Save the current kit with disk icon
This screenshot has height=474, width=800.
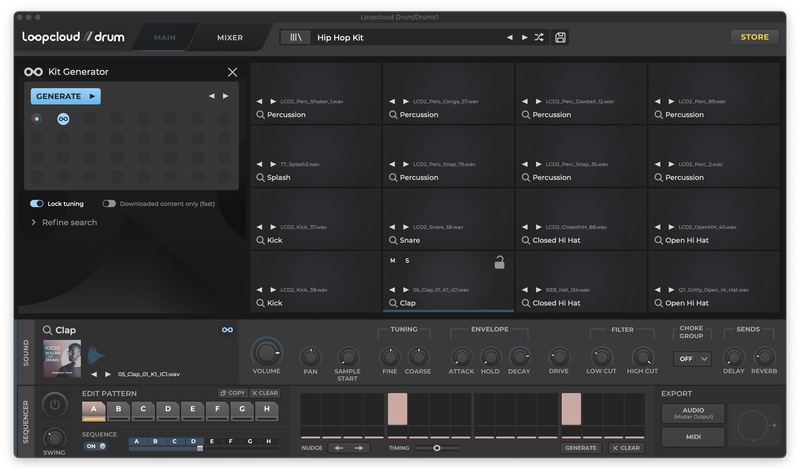pos(560,37)
